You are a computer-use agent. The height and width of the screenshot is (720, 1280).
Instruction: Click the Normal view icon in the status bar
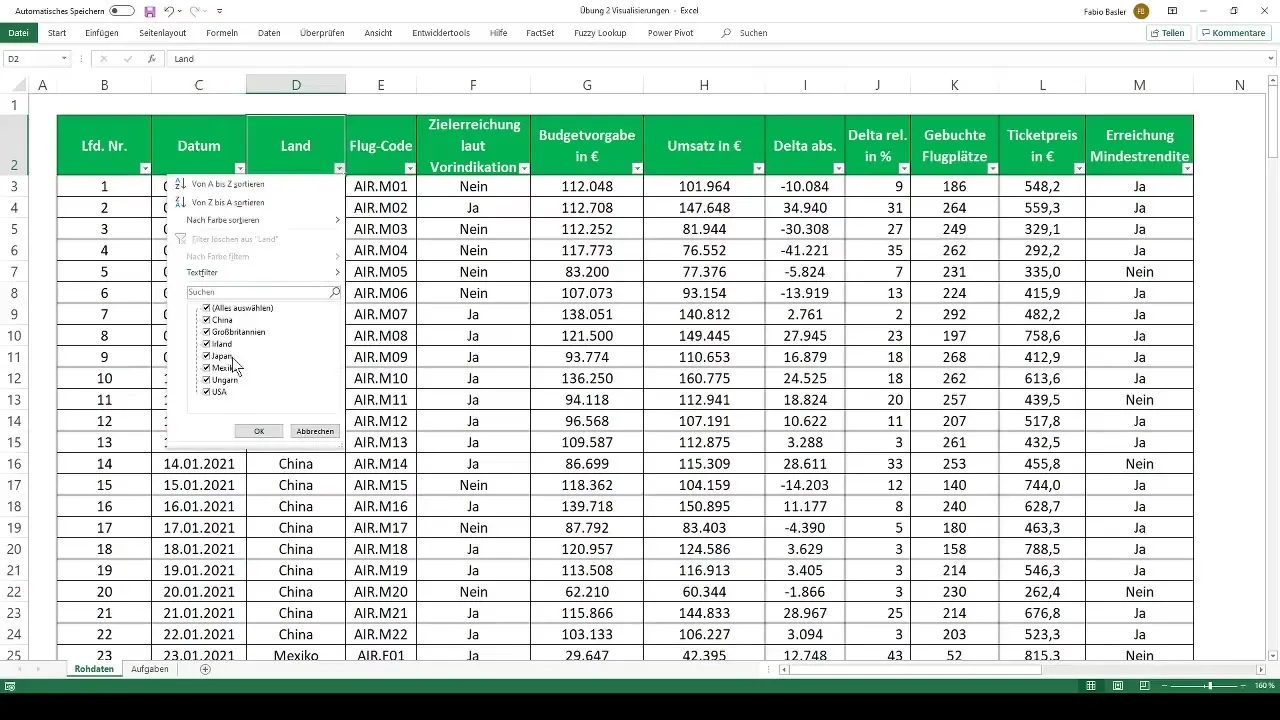click(1092, 686)
